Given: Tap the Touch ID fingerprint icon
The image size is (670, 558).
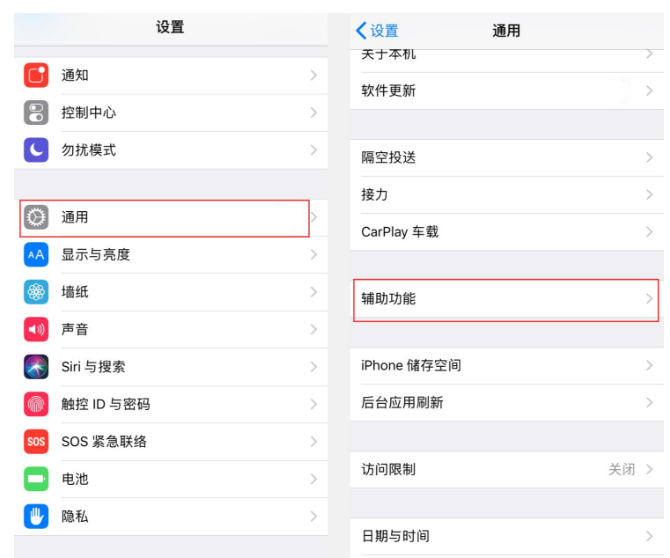Looking at the screenshot, I should tap(36, 404).
